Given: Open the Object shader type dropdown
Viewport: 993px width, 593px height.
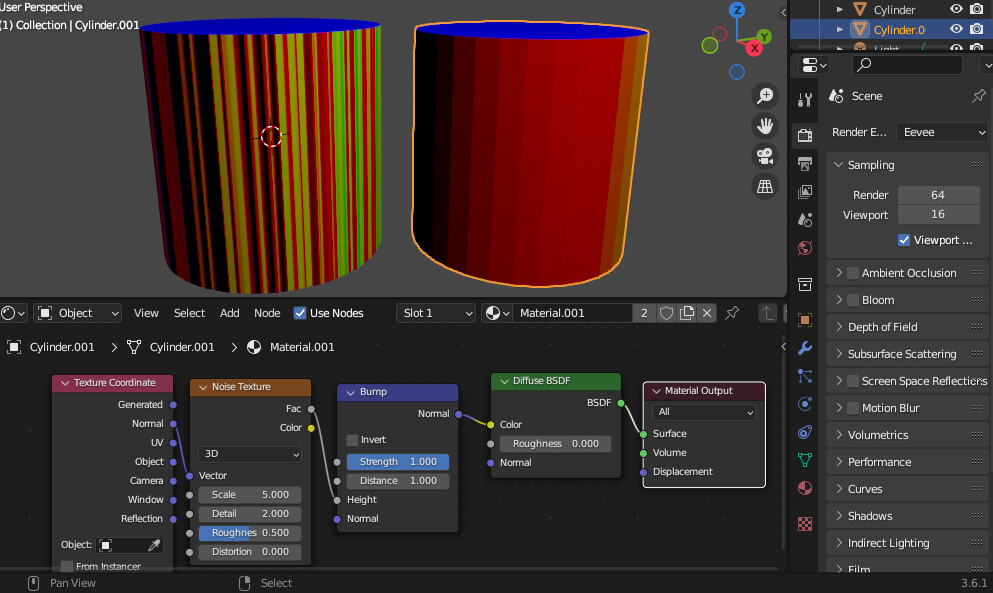Looking at the screenshot, I should (x=77, y=313).
